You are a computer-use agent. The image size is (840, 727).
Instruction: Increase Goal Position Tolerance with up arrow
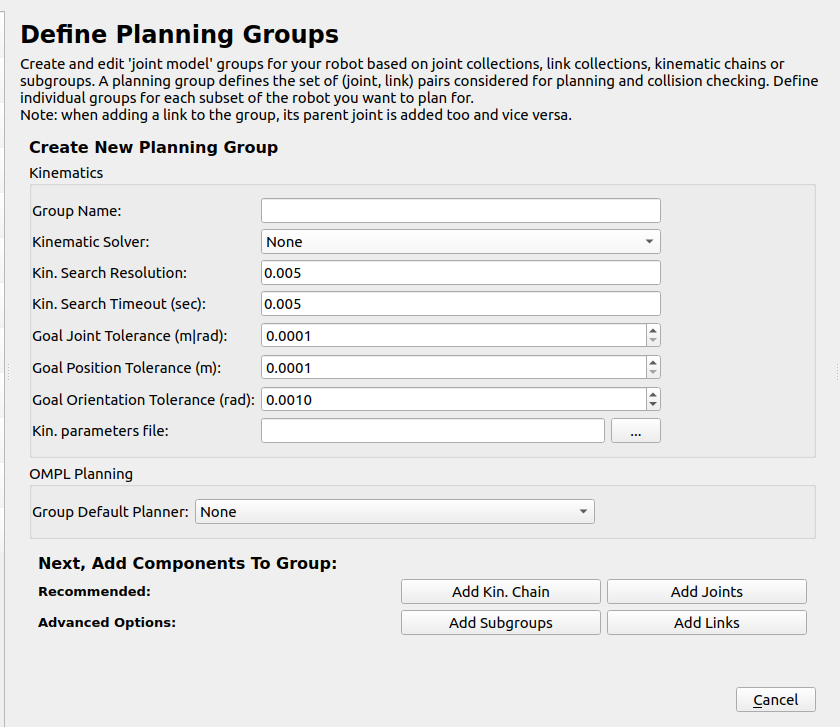[653, 362]
